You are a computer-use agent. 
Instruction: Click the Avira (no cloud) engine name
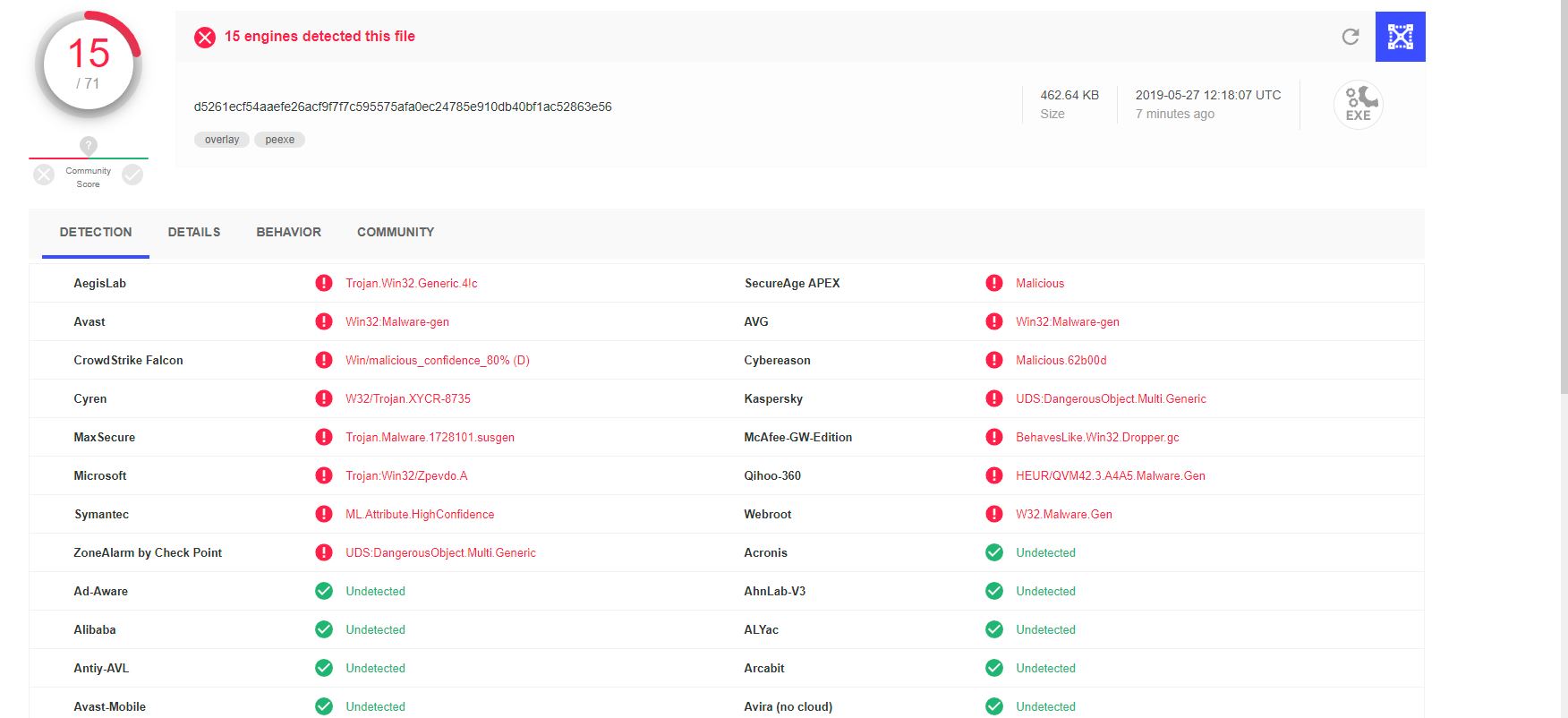coord(788,706)
